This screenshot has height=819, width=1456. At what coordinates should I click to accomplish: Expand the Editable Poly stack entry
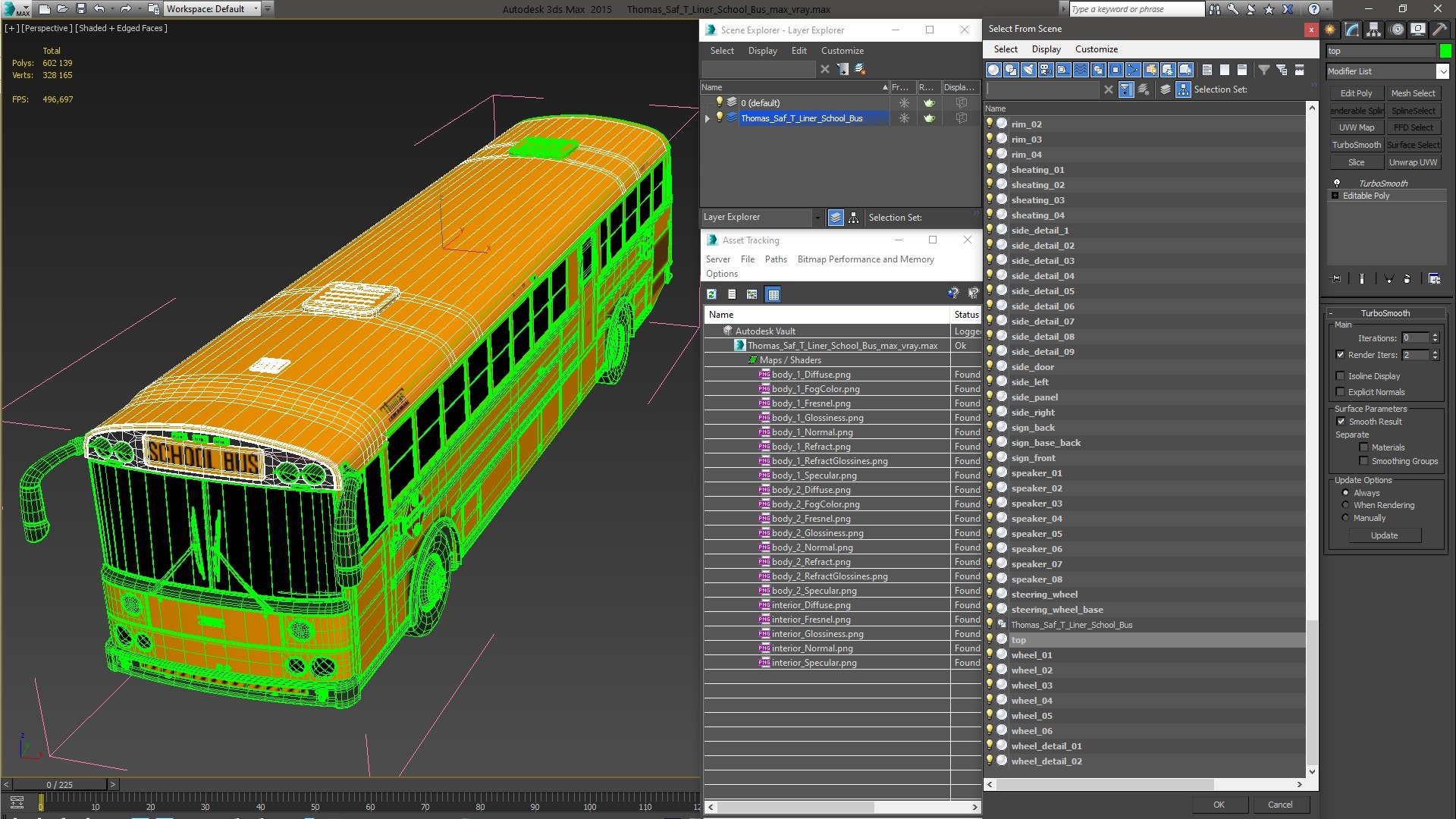point(1335,196)
